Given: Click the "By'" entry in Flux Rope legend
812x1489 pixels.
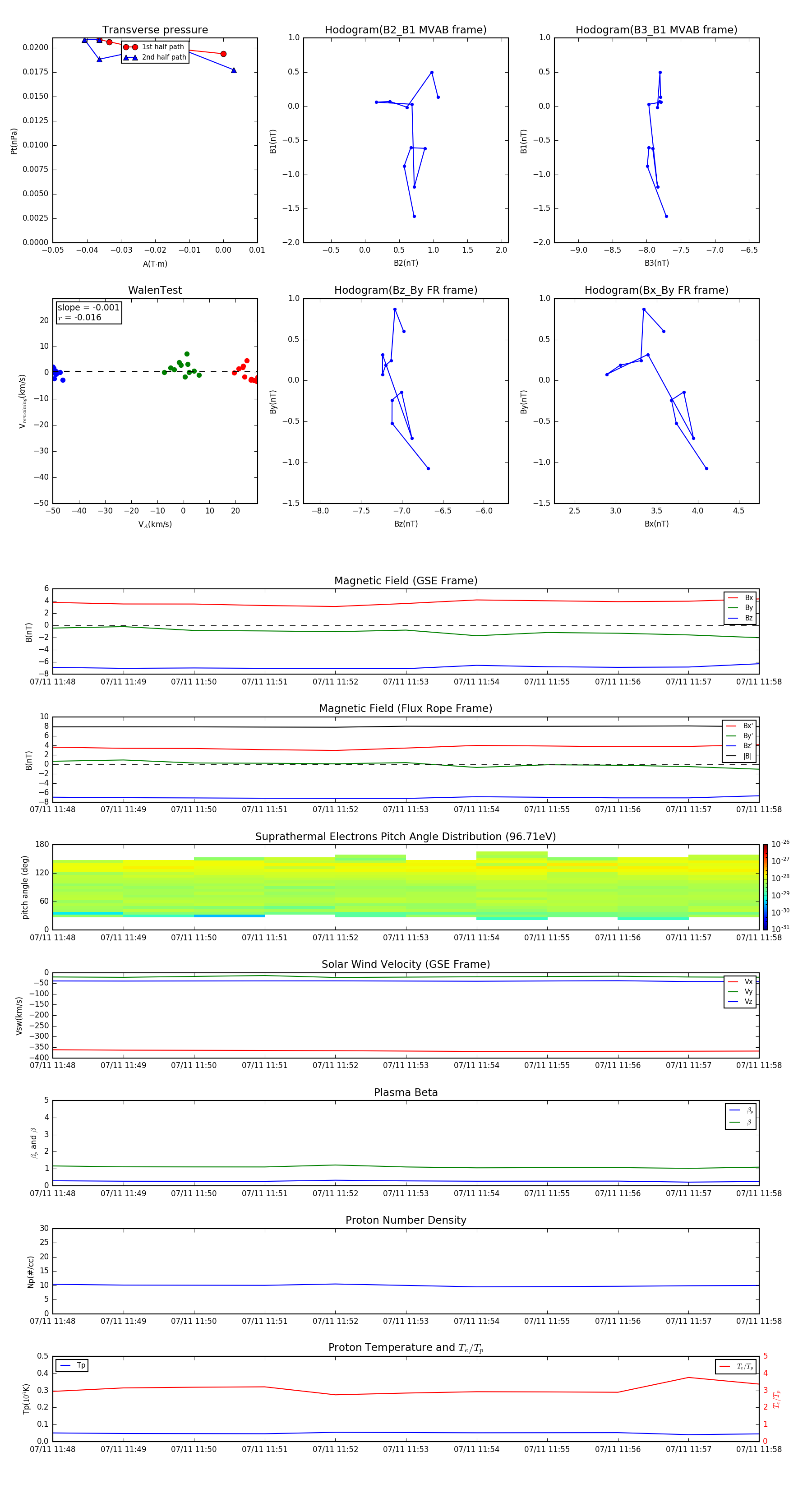Looking at the screenshot, I should (739, 736).
